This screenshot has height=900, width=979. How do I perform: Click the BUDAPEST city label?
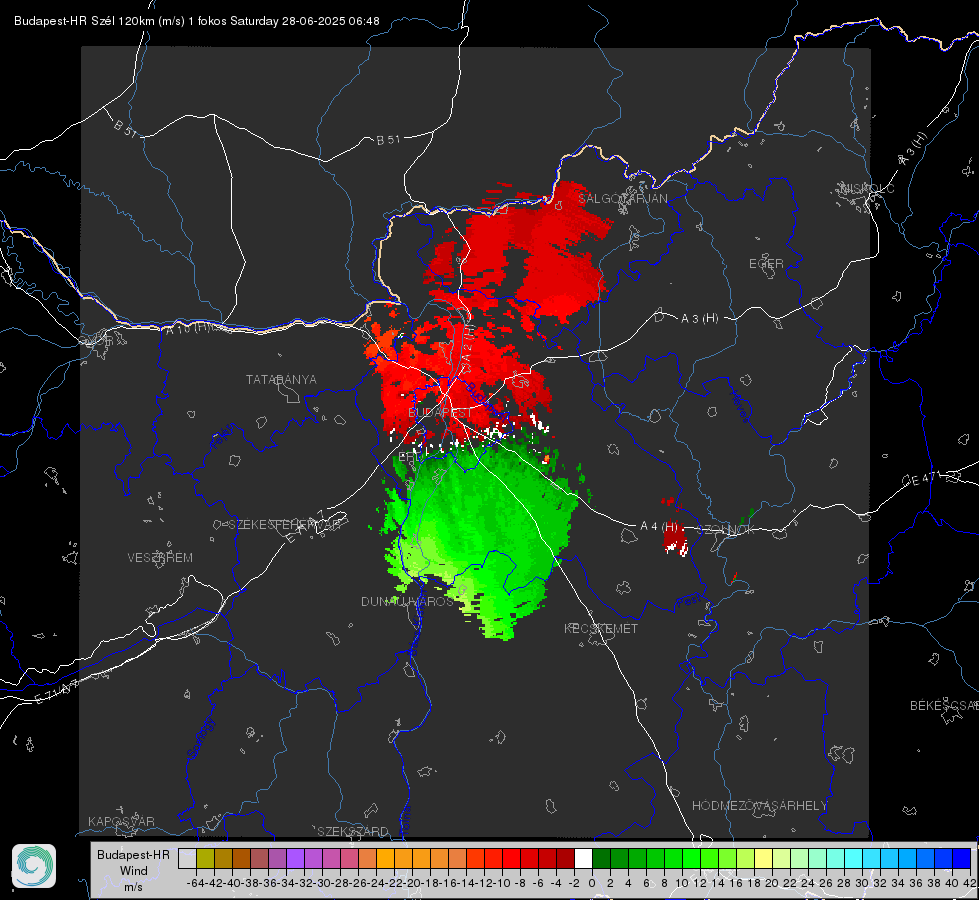[440, 413]
